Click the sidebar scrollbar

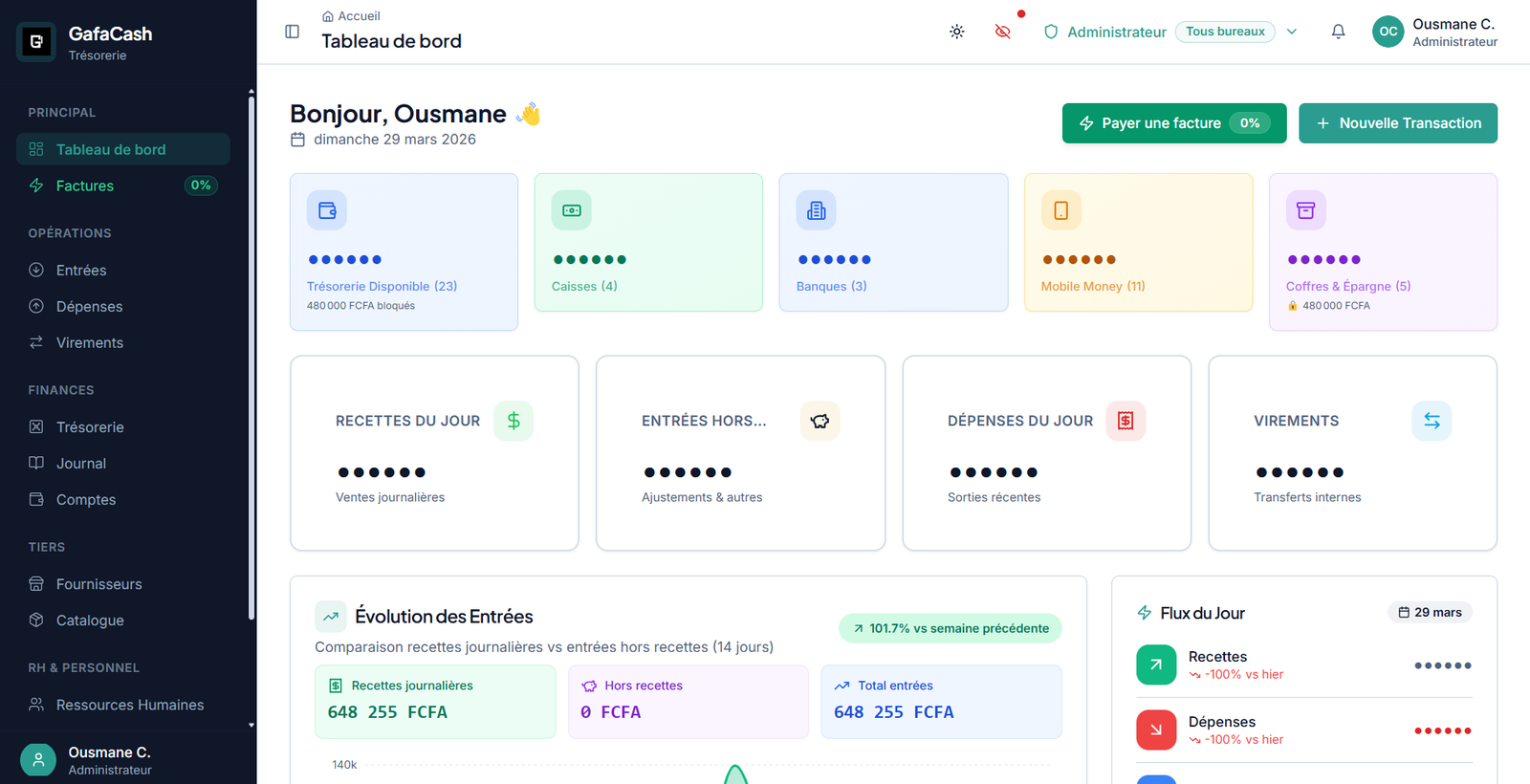click(251, 357)
